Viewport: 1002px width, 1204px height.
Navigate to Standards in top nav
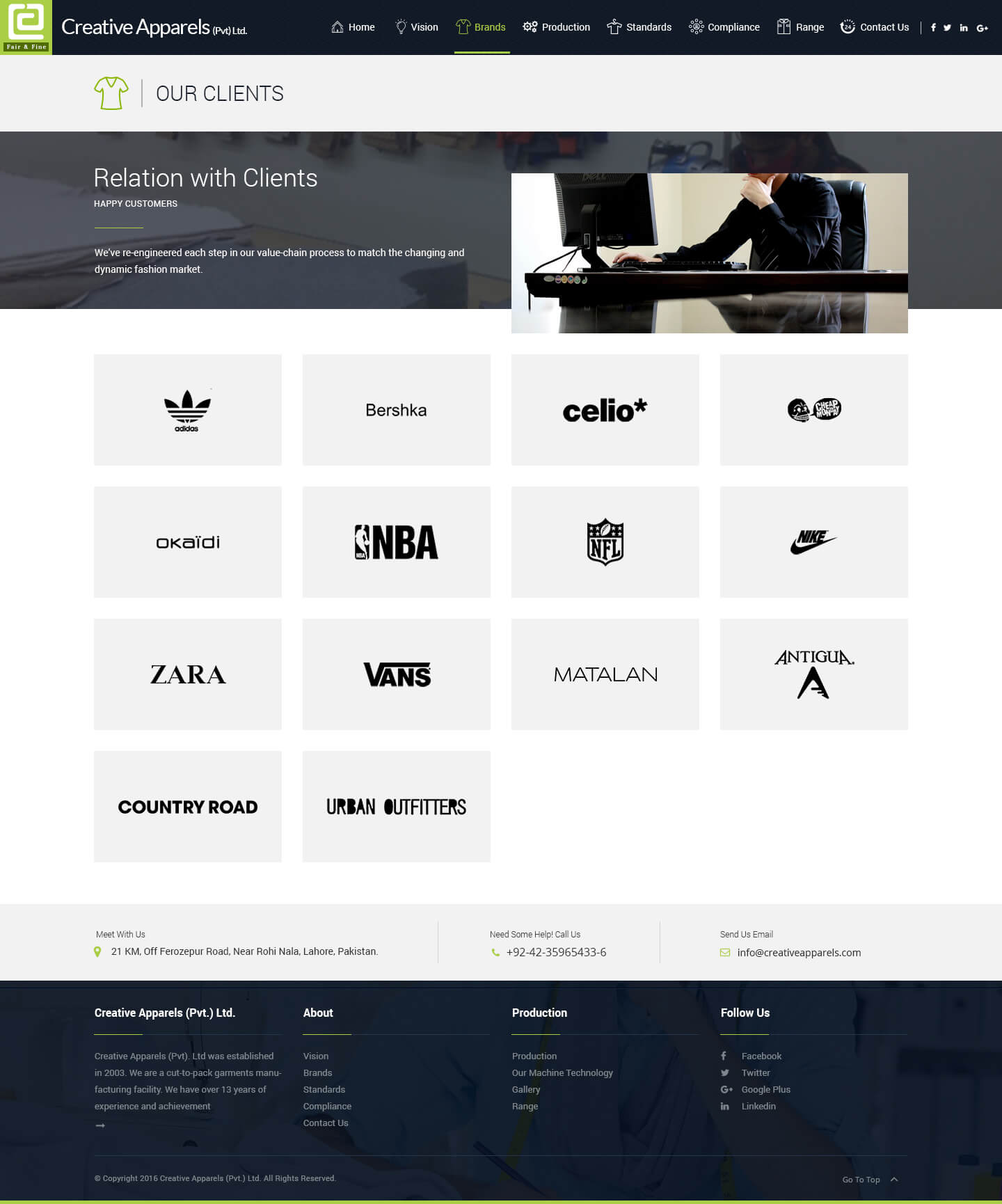point(639,27)
